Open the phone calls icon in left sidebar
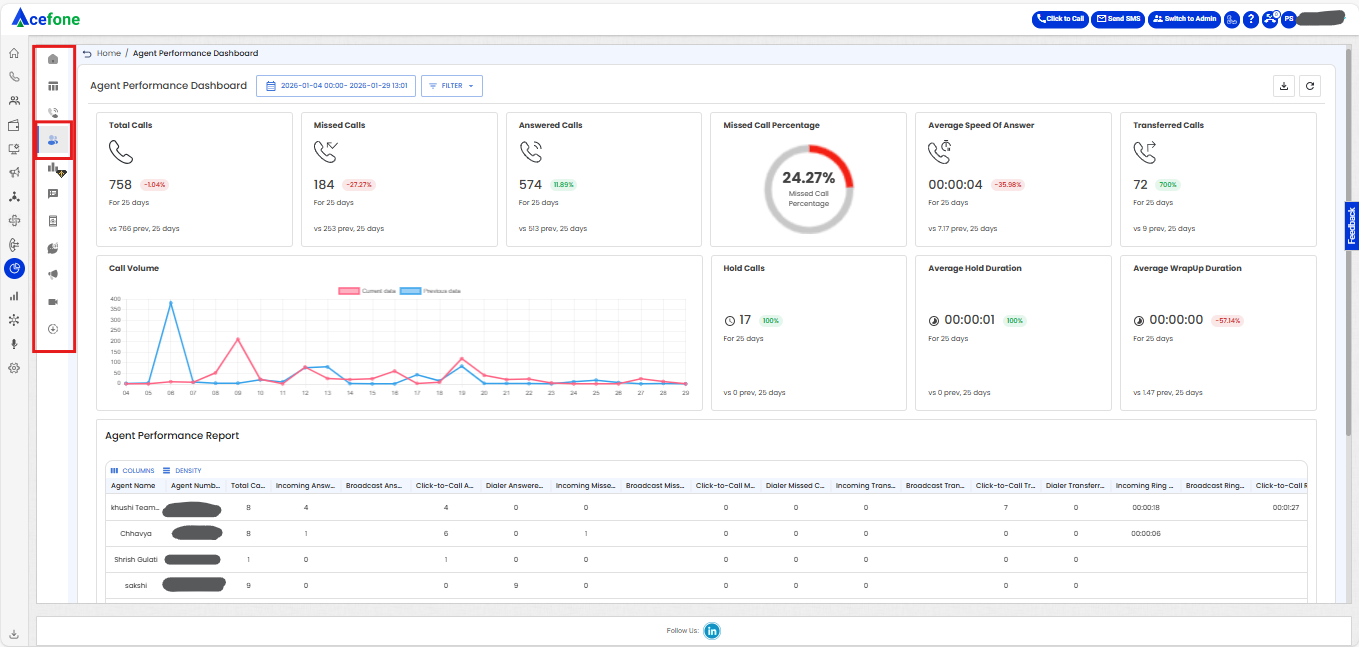Screen dimensions: 1359x647 (x=14, y=77)
